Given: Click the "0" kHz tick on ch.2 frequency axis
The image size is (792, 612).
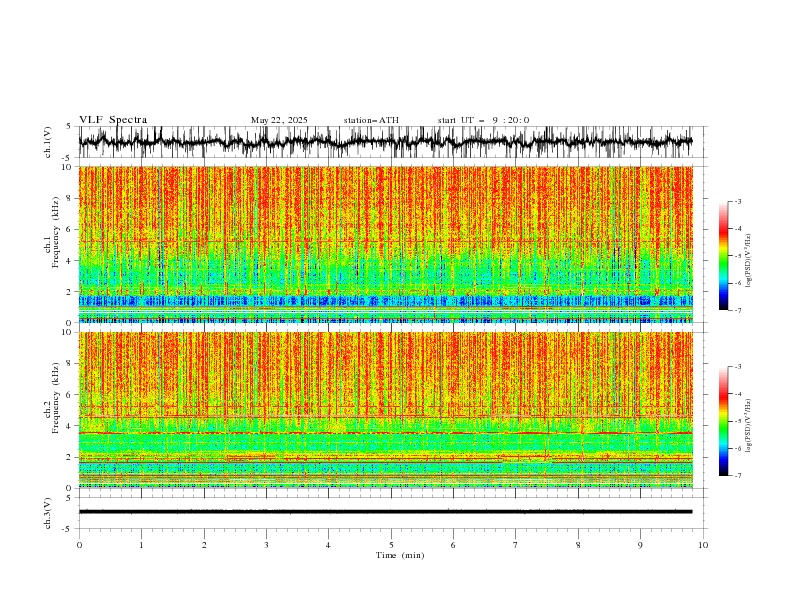Looking at the screenshot, I should [71, 488].
